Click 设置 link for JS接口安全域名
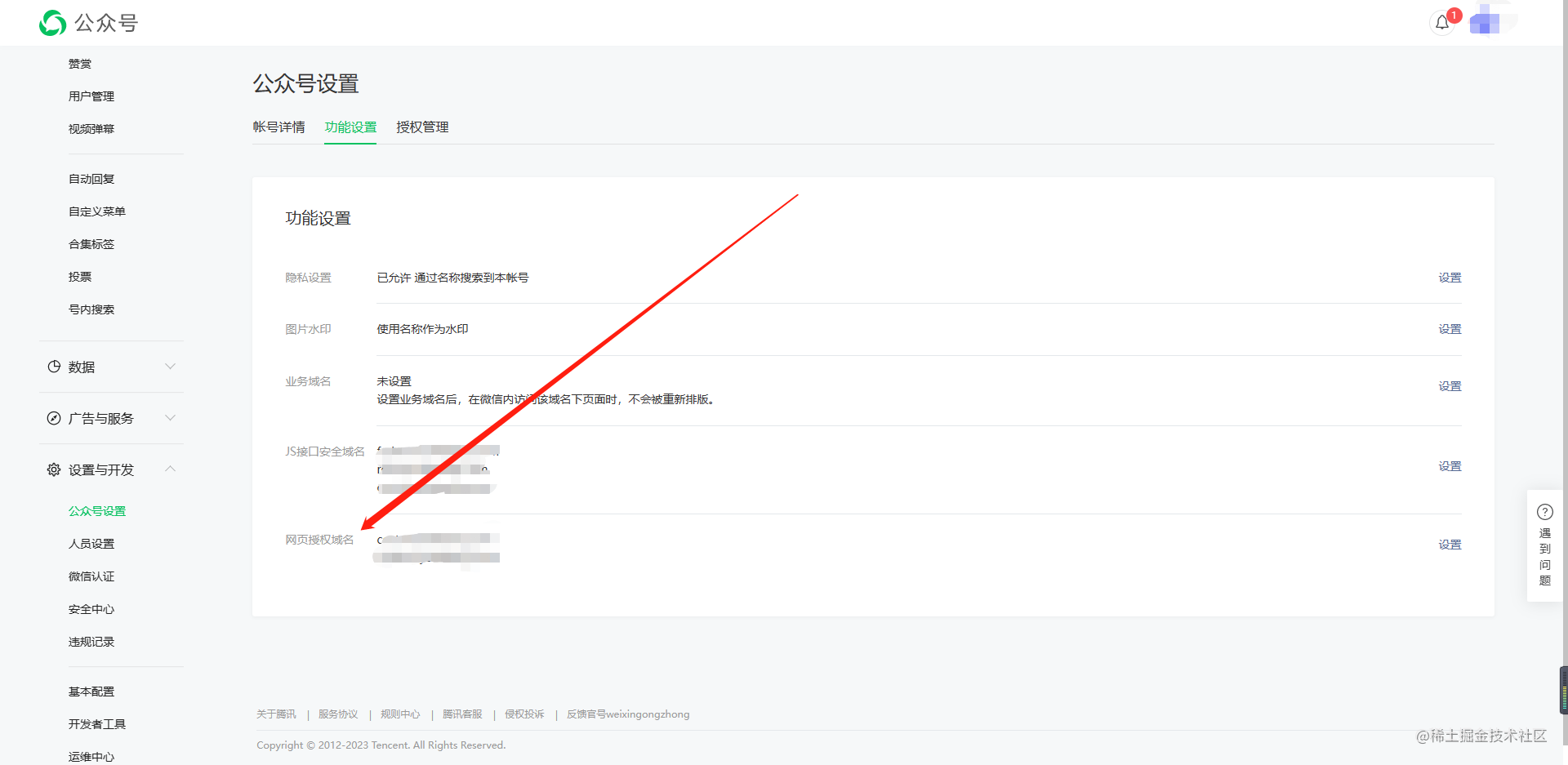 coord(1450,466)
